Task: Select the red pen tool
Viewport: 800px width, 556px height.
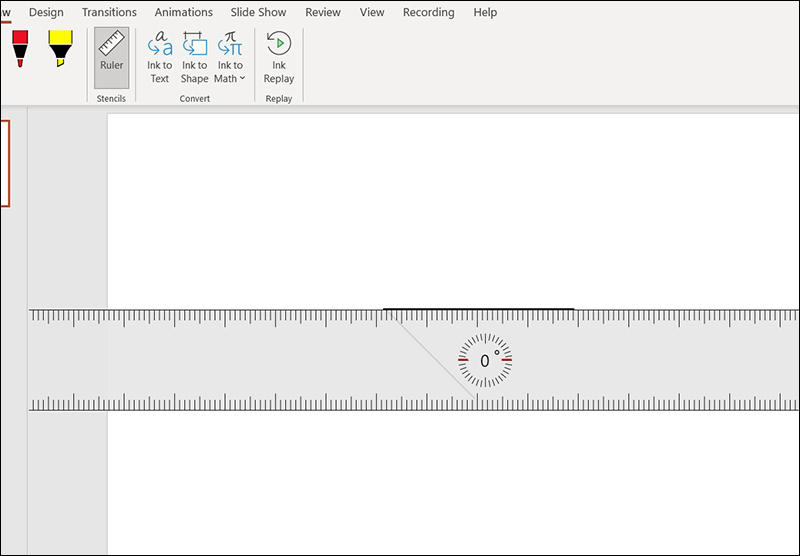Action: point(20,48)
